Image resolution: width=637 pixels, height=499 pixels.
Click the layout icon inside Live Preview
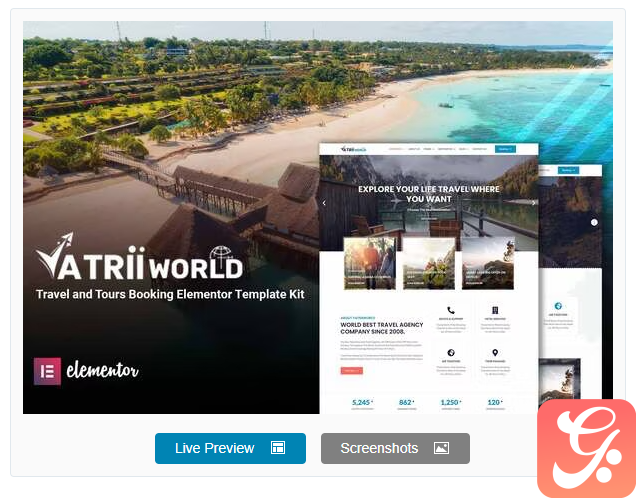279,448
